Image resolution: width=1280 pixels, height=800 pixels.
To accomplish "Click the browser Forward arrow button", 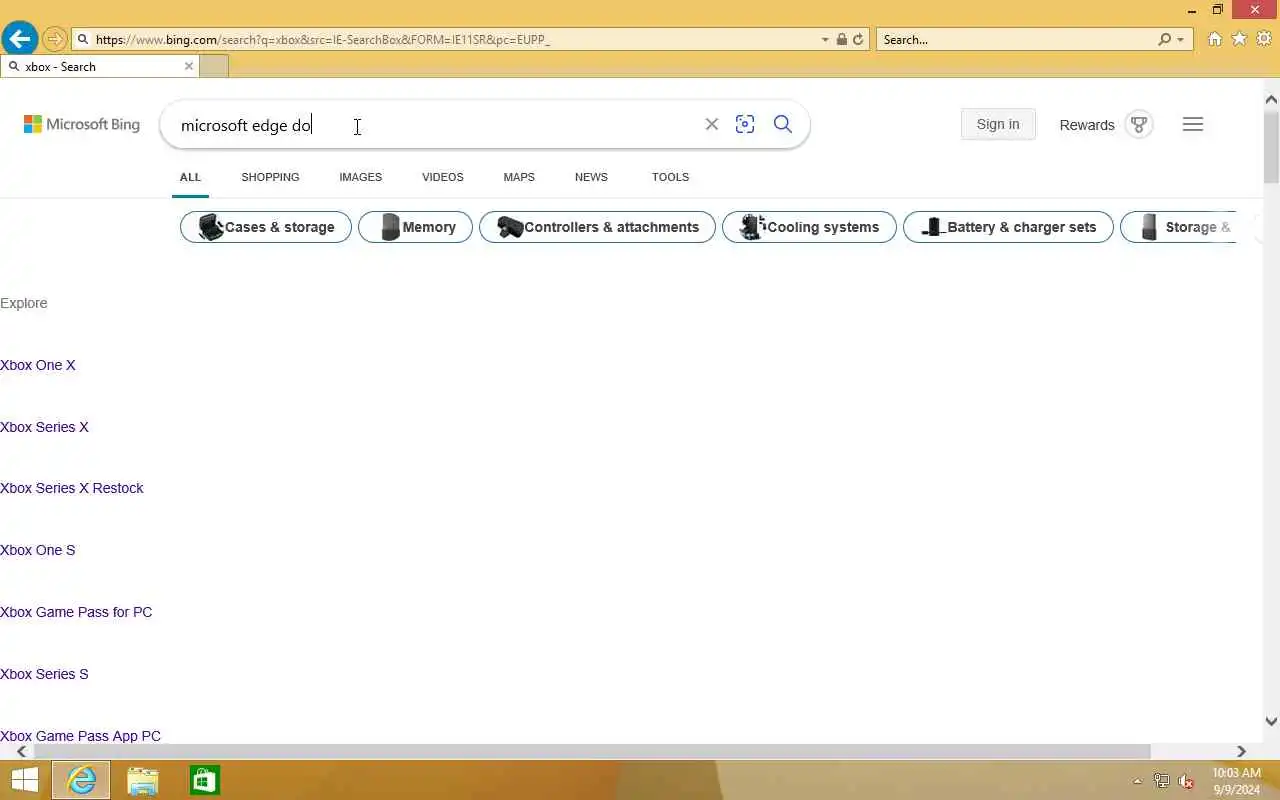I will pos(55,40).
